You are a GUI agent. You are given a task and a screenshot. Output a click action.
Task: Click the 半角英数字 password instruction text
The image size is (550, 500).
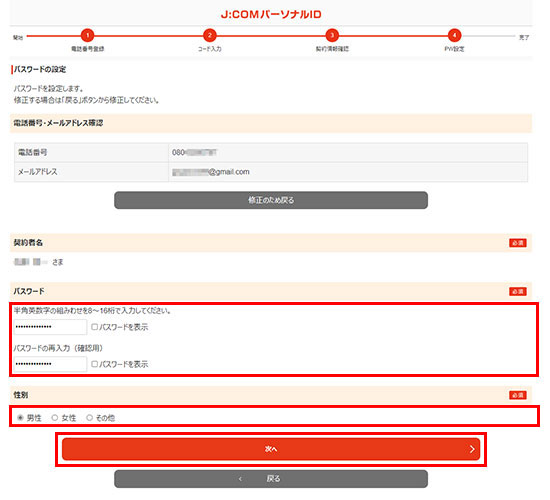[x=92, y=311]
